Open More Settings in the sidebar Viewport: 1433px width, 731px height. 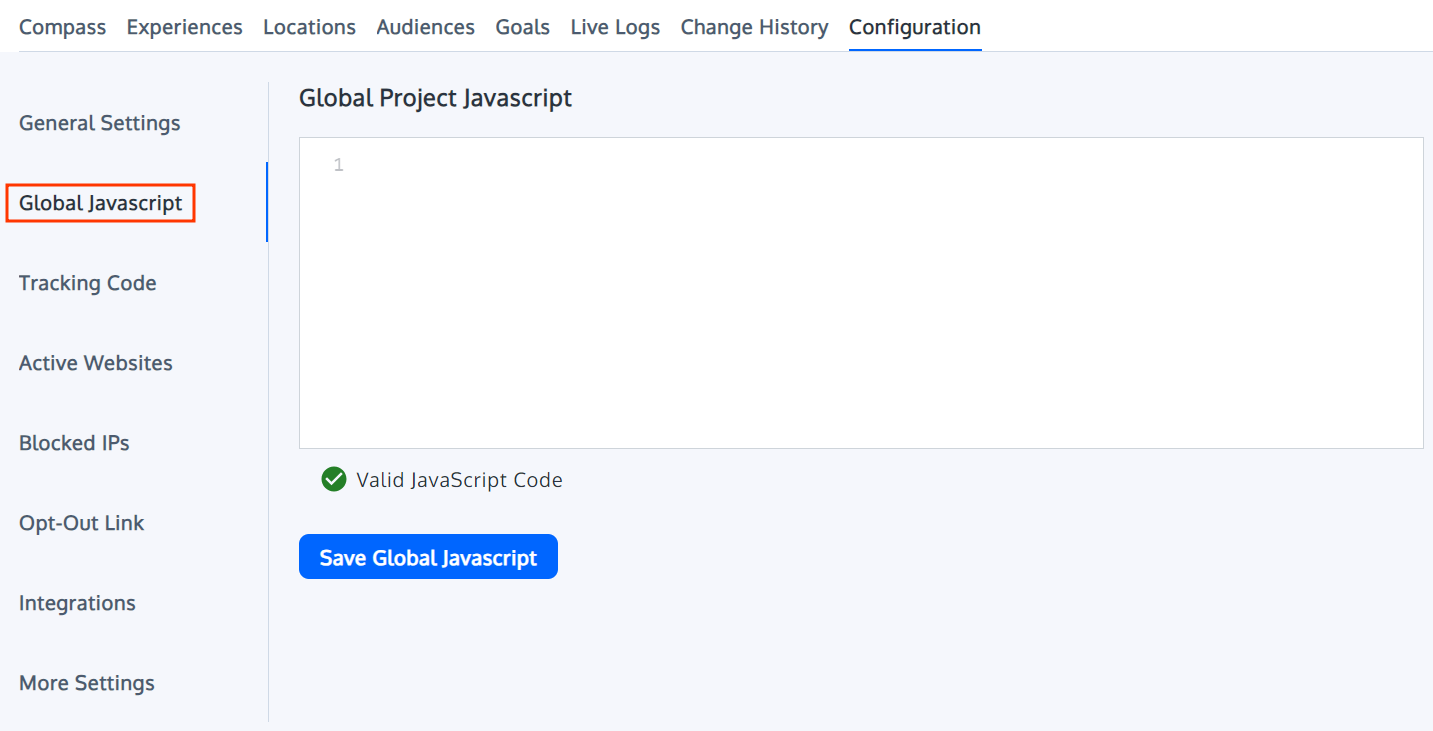tap(86, 682)
